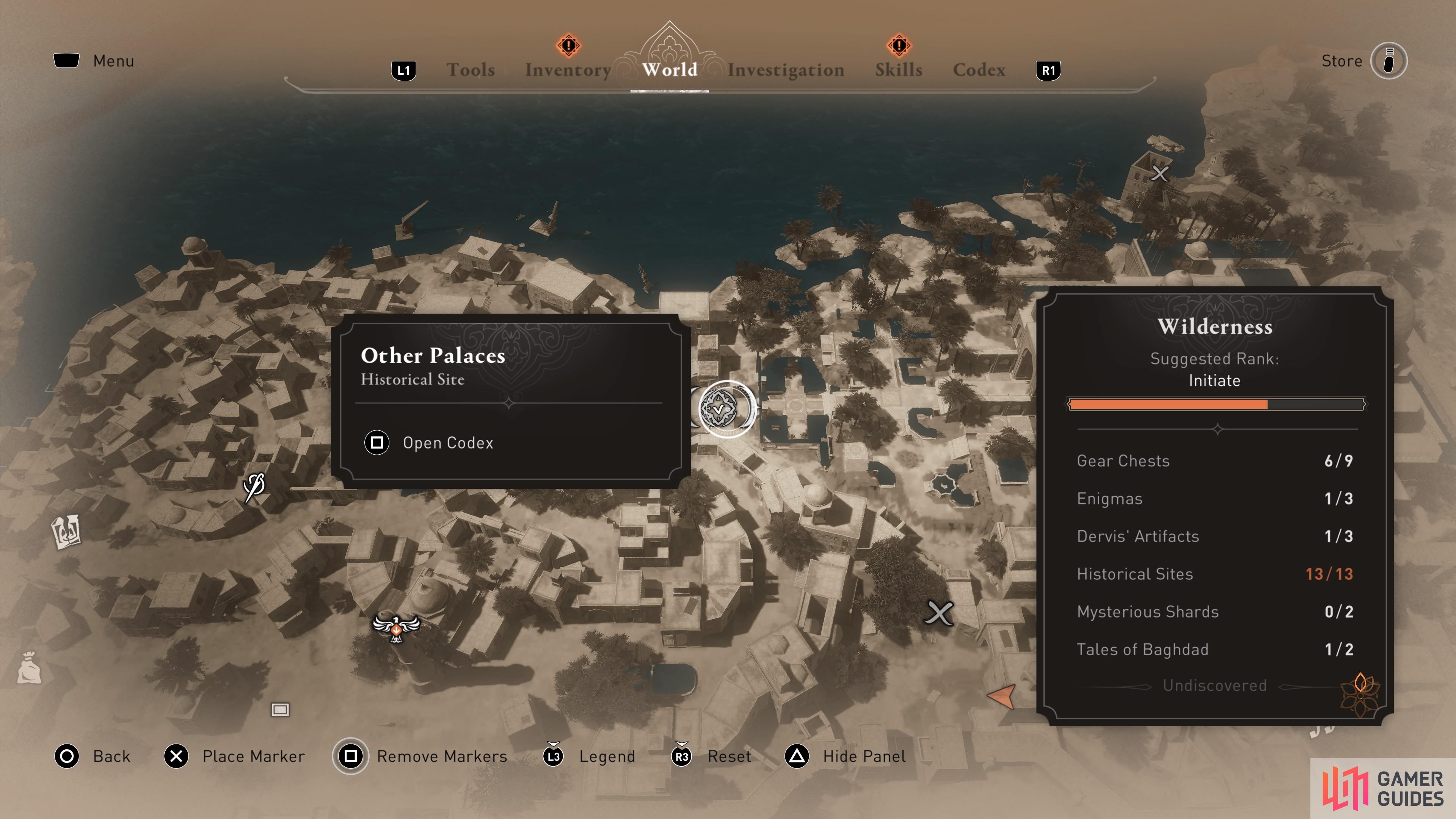Screen dimensions: 1456x819
Task: Select the scroll book map icon
Action: point(66,531)
